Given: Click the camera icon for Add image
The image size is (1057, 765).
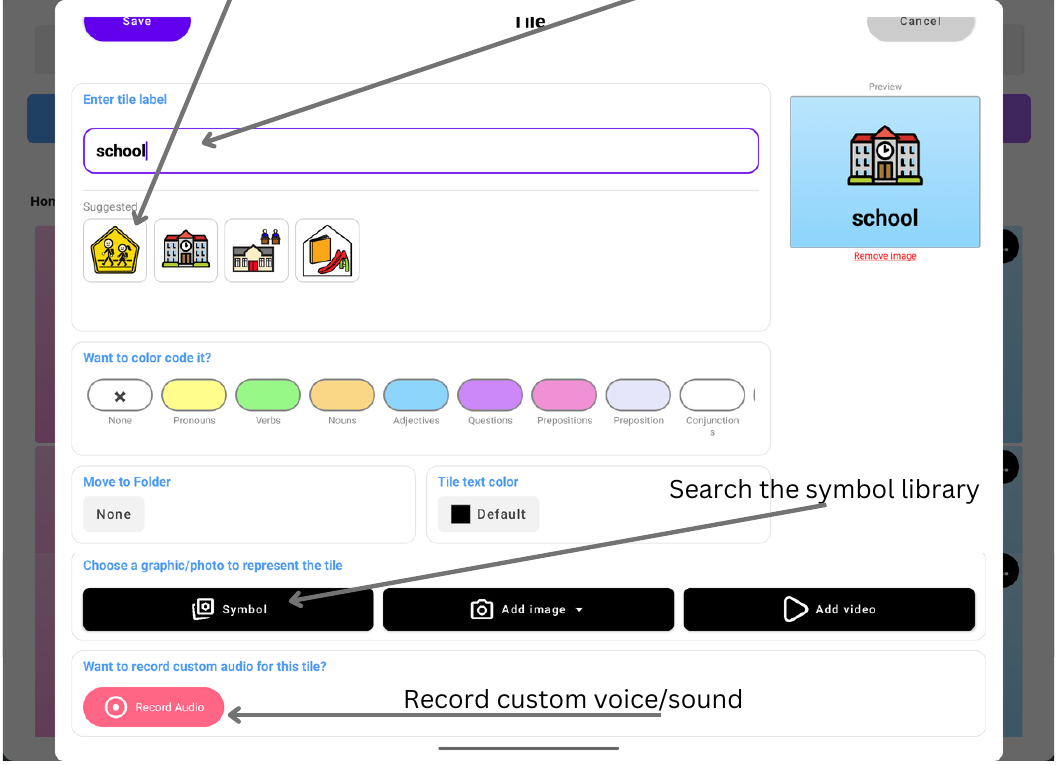Looking at the screenshot, I should (x=481, y=609).
